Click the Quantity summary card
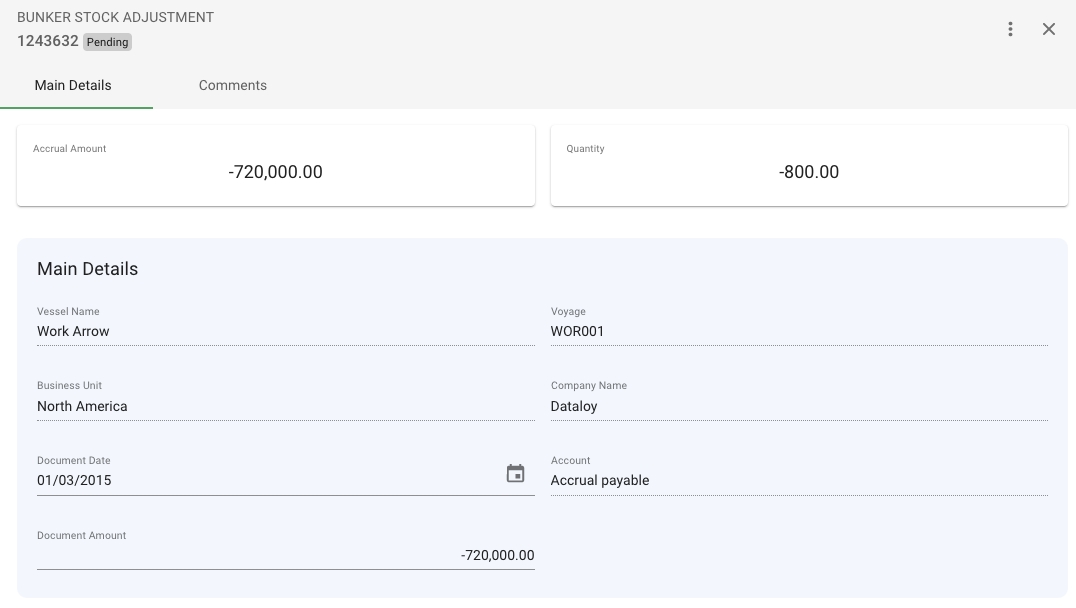This screenshot has width=1076, height=608. tap(808, 165)
